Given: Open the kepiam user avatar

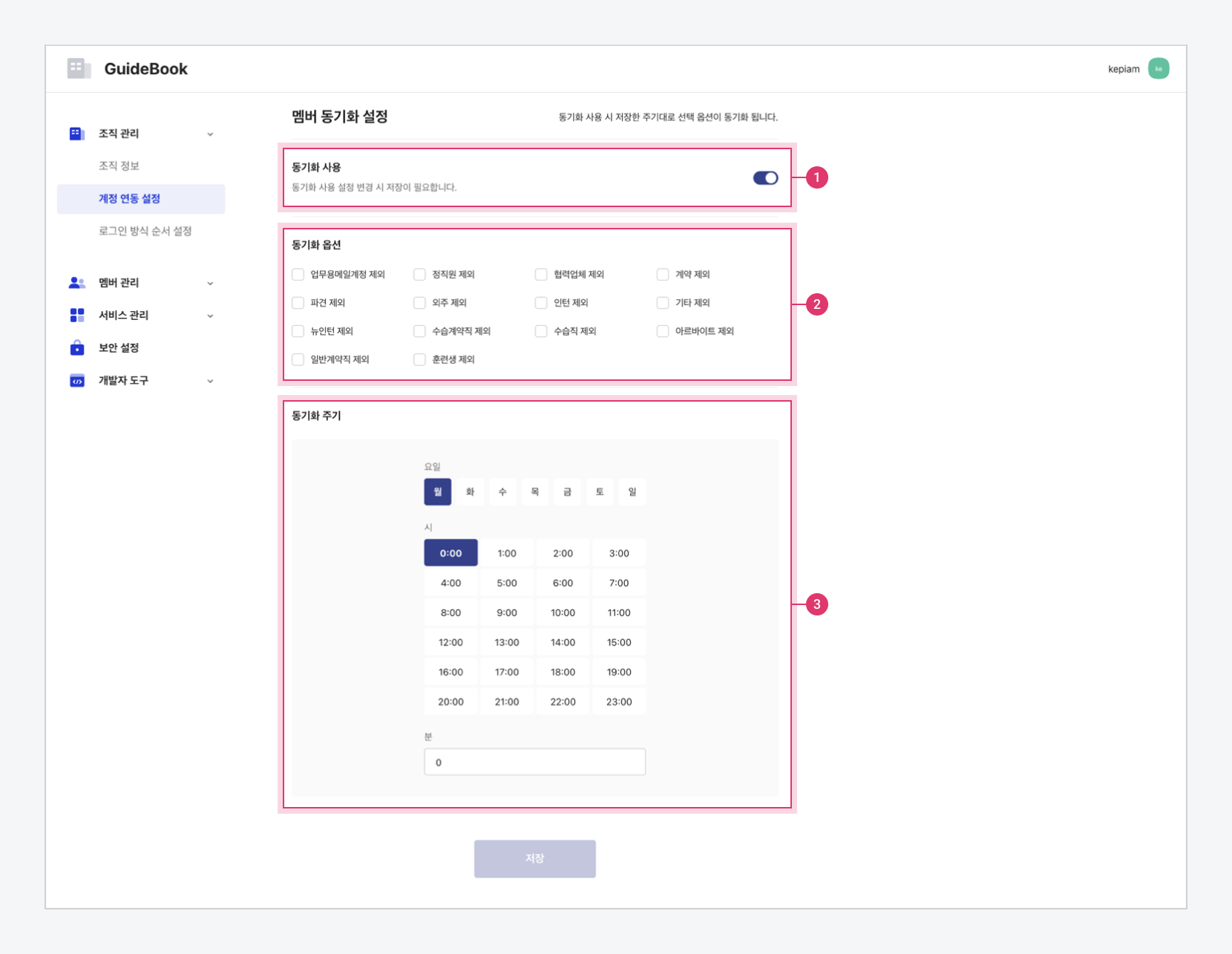Looking at the screenshot, I should tap(1159, 68).
